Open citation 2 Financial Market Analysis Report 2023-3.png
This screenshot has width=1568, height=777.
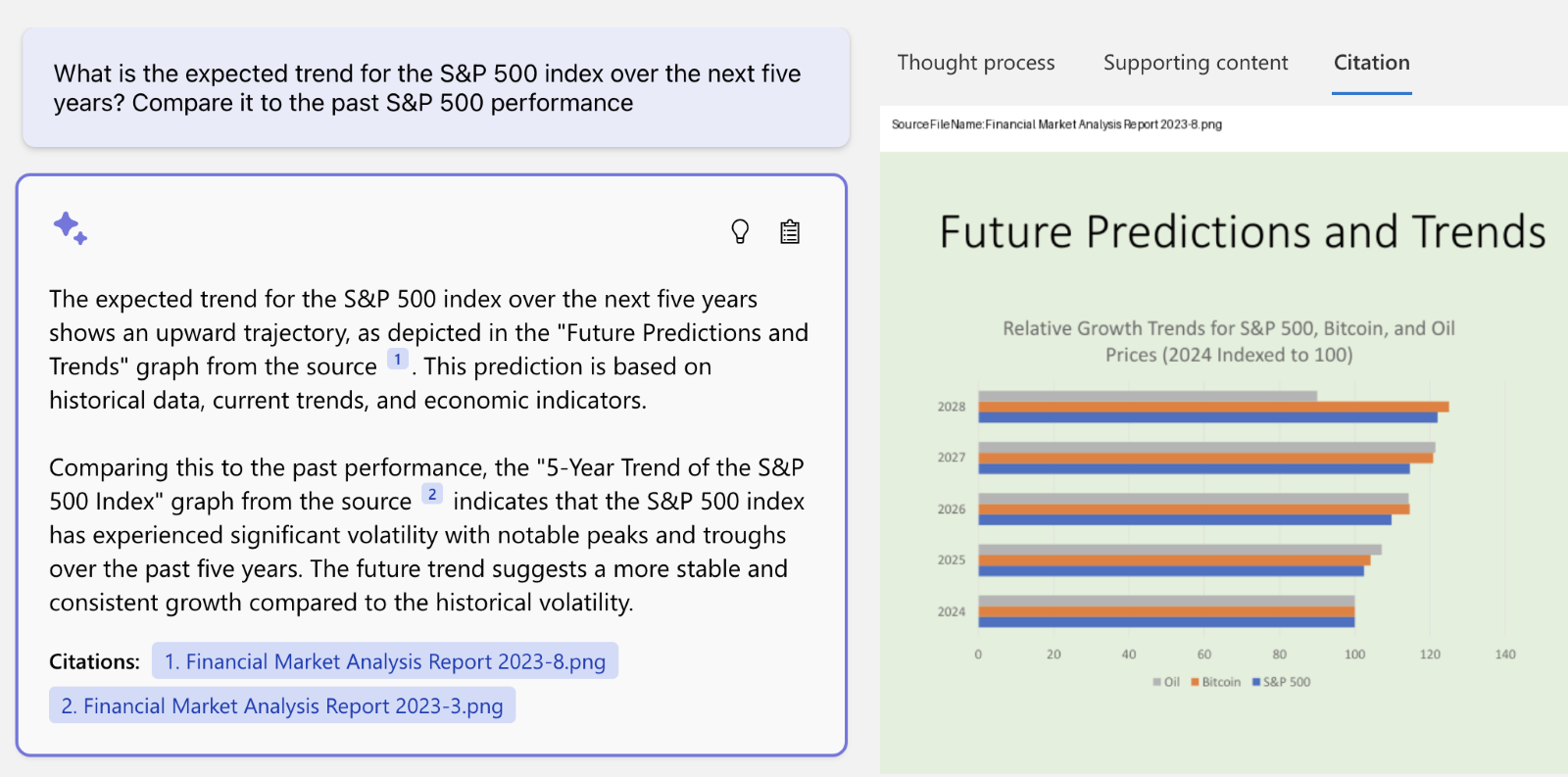pyautogui.click(x=281, y=704)
